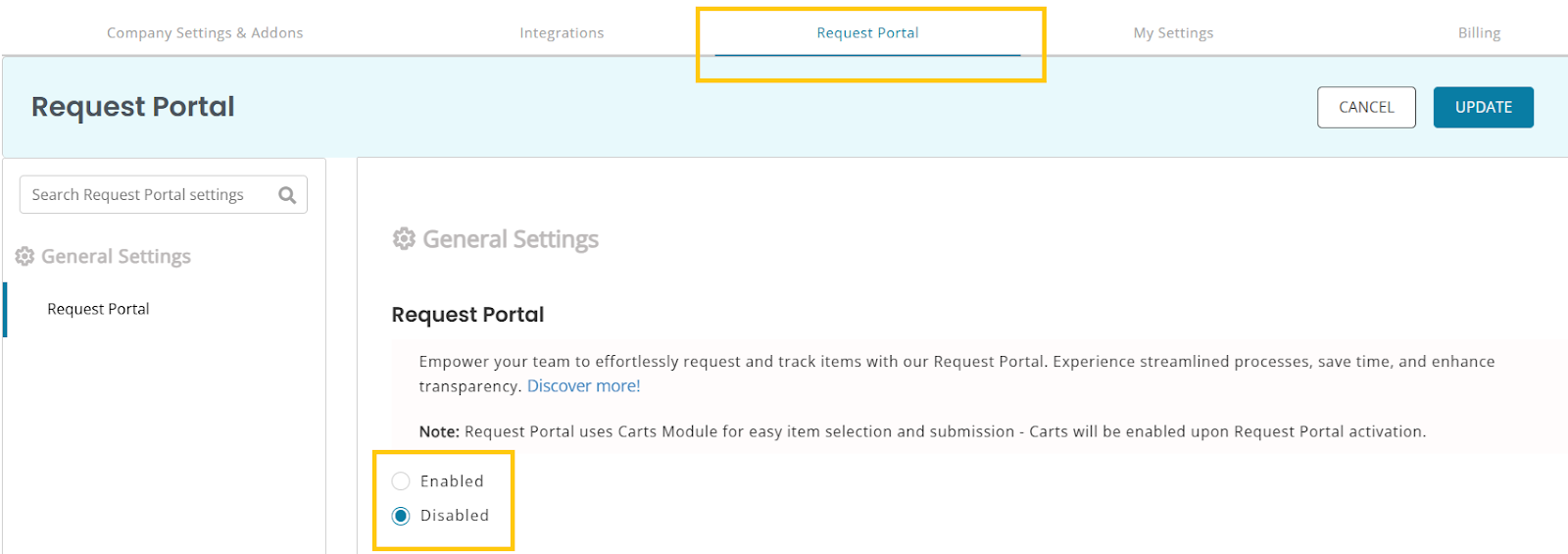Click the magnifier icon in the search box
1568x554 pixels.
tap(287, 195)
